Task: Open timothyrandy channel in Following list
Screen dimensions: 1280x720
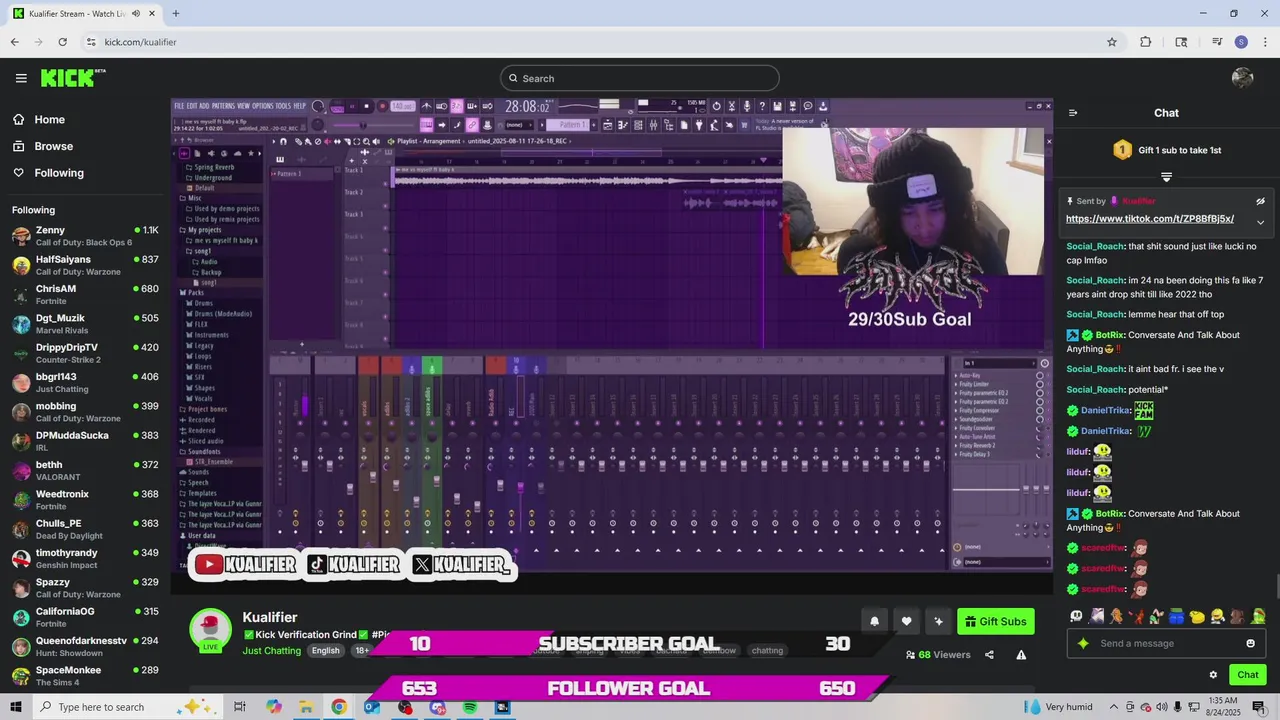Action: tap(85, 558)
